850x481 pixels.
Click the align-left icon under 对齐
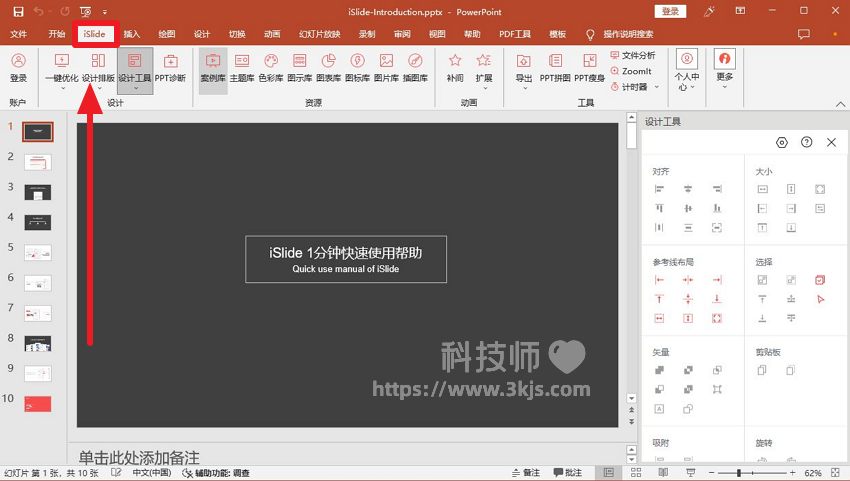[659, 189]
